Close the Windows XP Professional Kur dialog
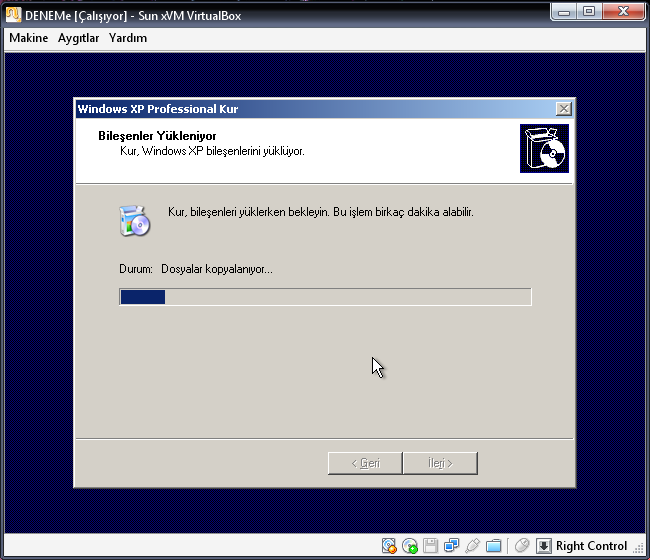Image resolution: width=650 pixels, height=560 pixels. pyautogui.click(x=564, y=109)
